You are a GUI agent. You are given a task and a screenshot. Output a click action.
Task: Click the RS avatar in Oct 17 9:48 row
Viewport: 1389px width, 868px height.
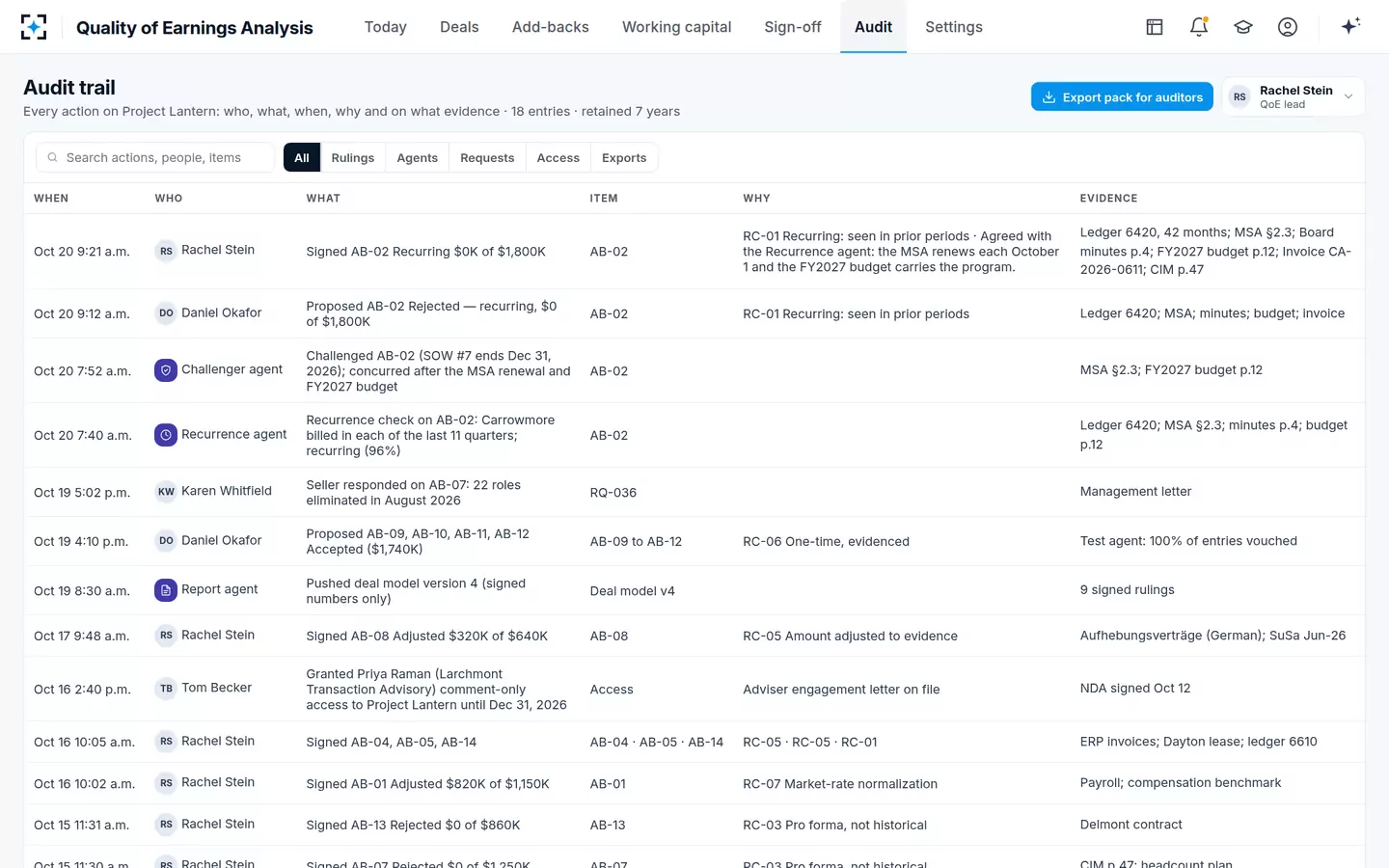166,635
